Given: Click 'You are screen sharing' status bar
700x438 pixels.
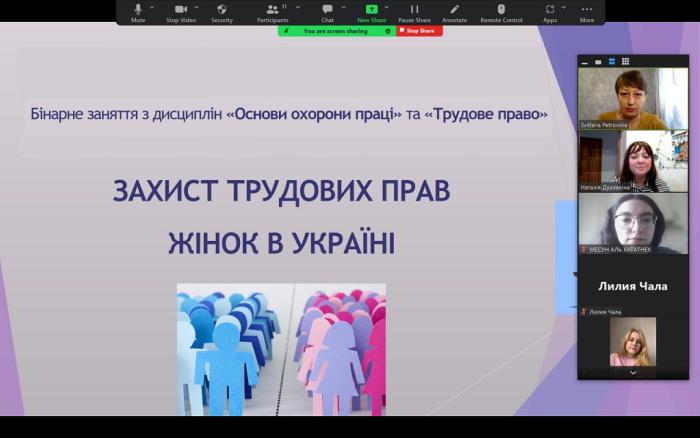Looking at the screenshot, I should pos(336,31).
